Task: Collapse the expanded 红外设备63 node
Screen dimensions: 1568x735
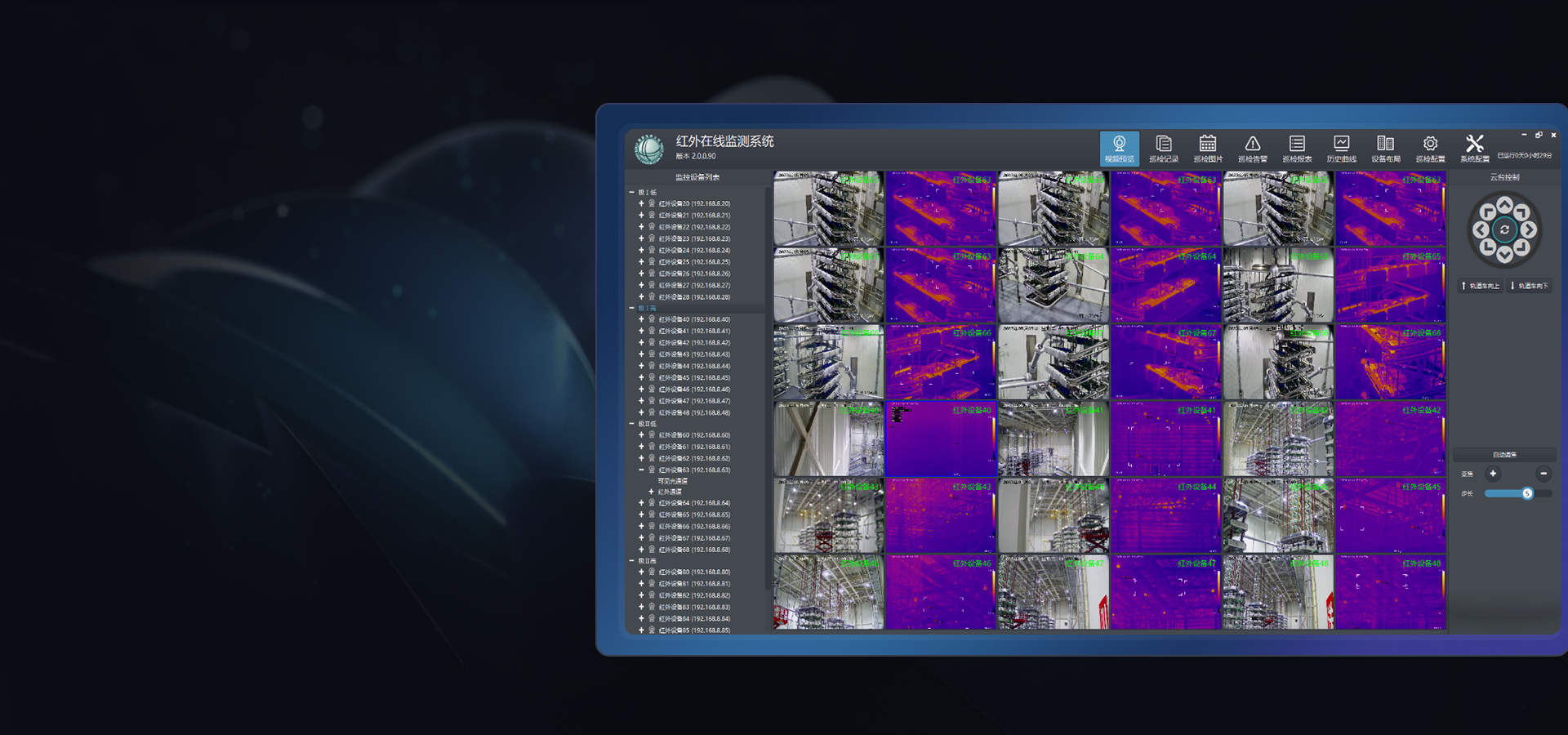Action: [x=641, y=470]
